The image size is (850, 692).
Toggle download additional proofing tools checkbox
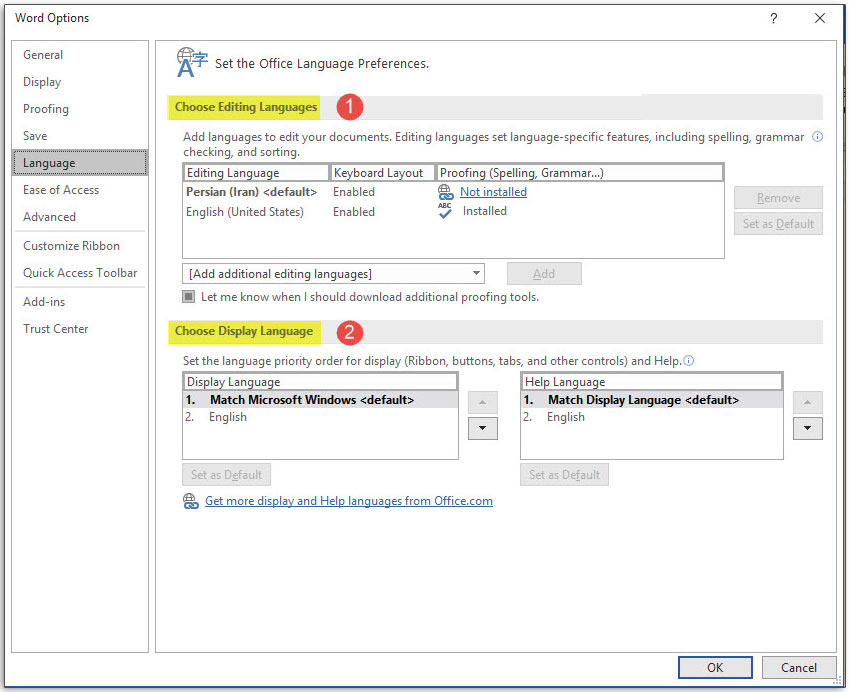189,296
